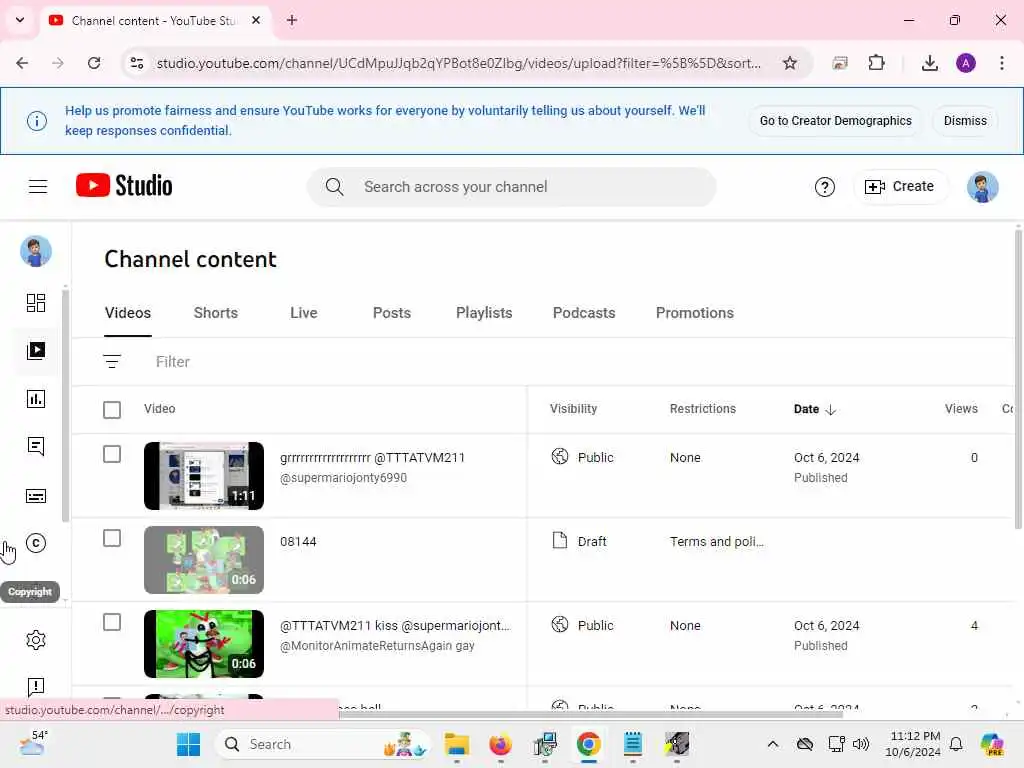Open channel avatar in the left sidebar
This screenshot has height=768, width=1024.
coord(36,251)
